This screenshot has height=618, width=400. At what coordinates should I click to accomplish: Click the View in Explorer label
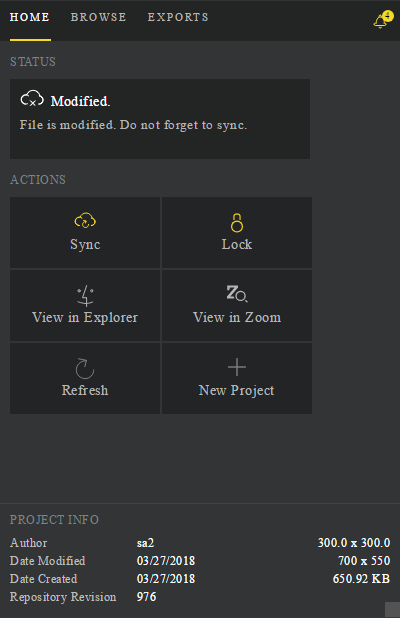tap(85, 317)
